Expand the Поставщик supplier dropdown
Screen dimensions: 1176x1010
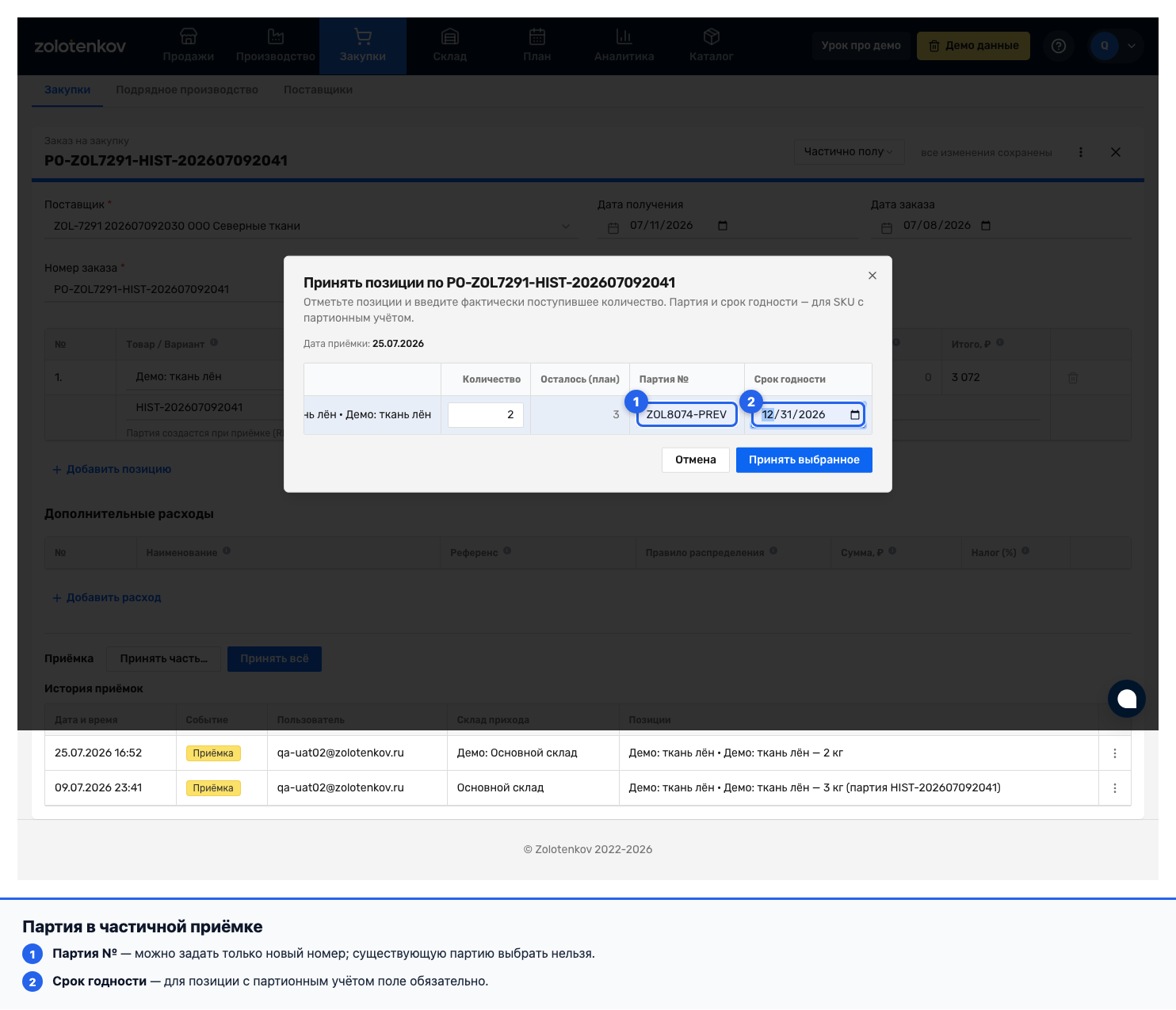pos(566,226)
